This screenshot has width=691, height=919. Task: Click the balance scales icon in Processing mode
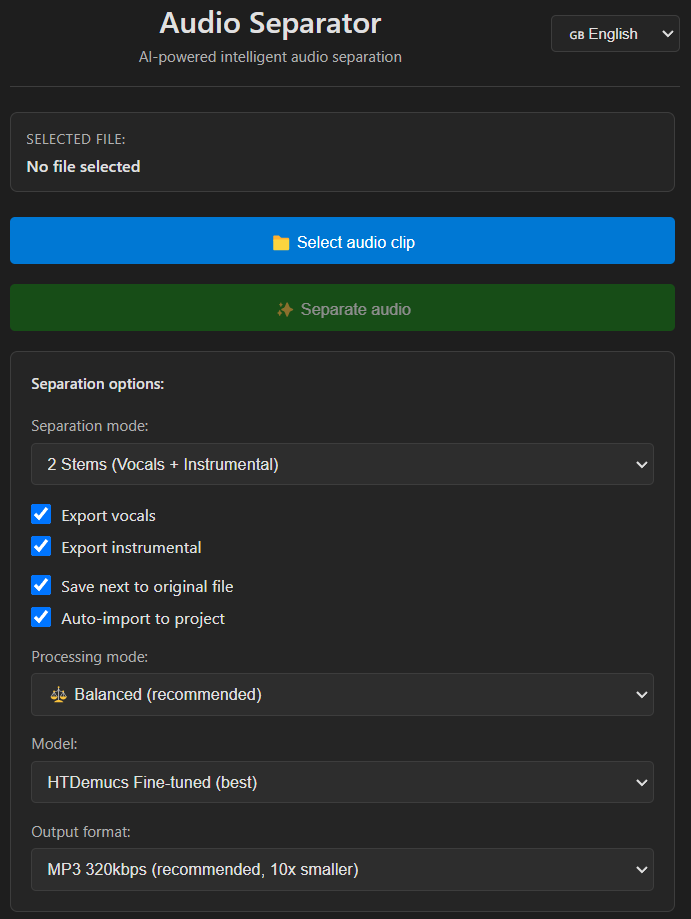pyautogui.click(x=57, y=694)
